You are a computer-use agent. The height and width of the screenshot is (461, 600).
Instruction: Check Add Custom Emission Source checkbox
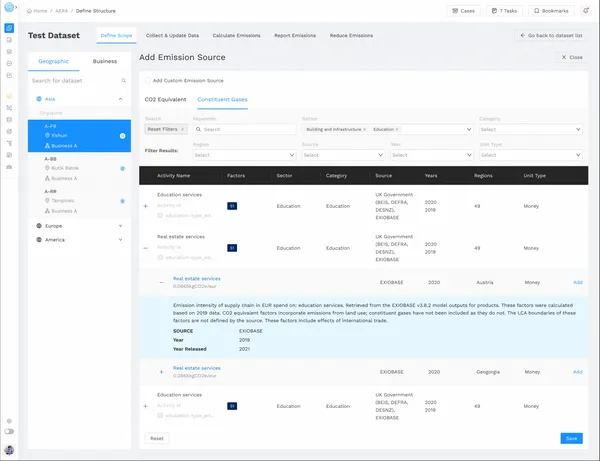click(148, 80)
